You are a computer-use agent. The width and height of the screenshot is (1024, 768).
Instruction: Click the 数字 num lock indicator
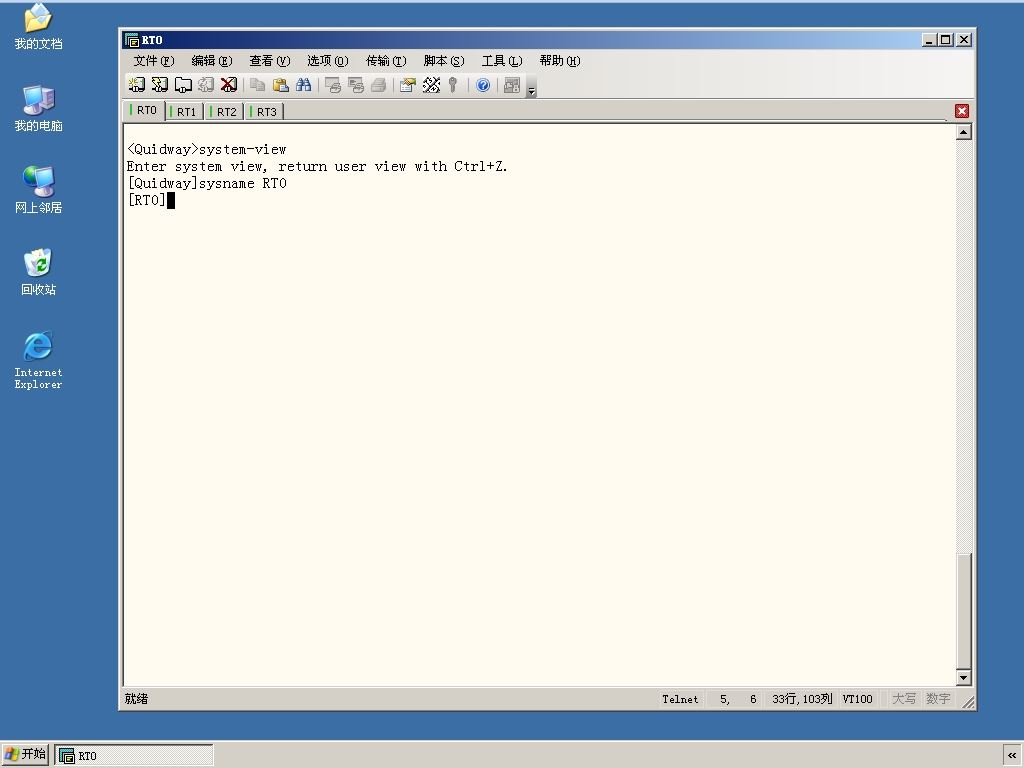(x=938, y=699)
